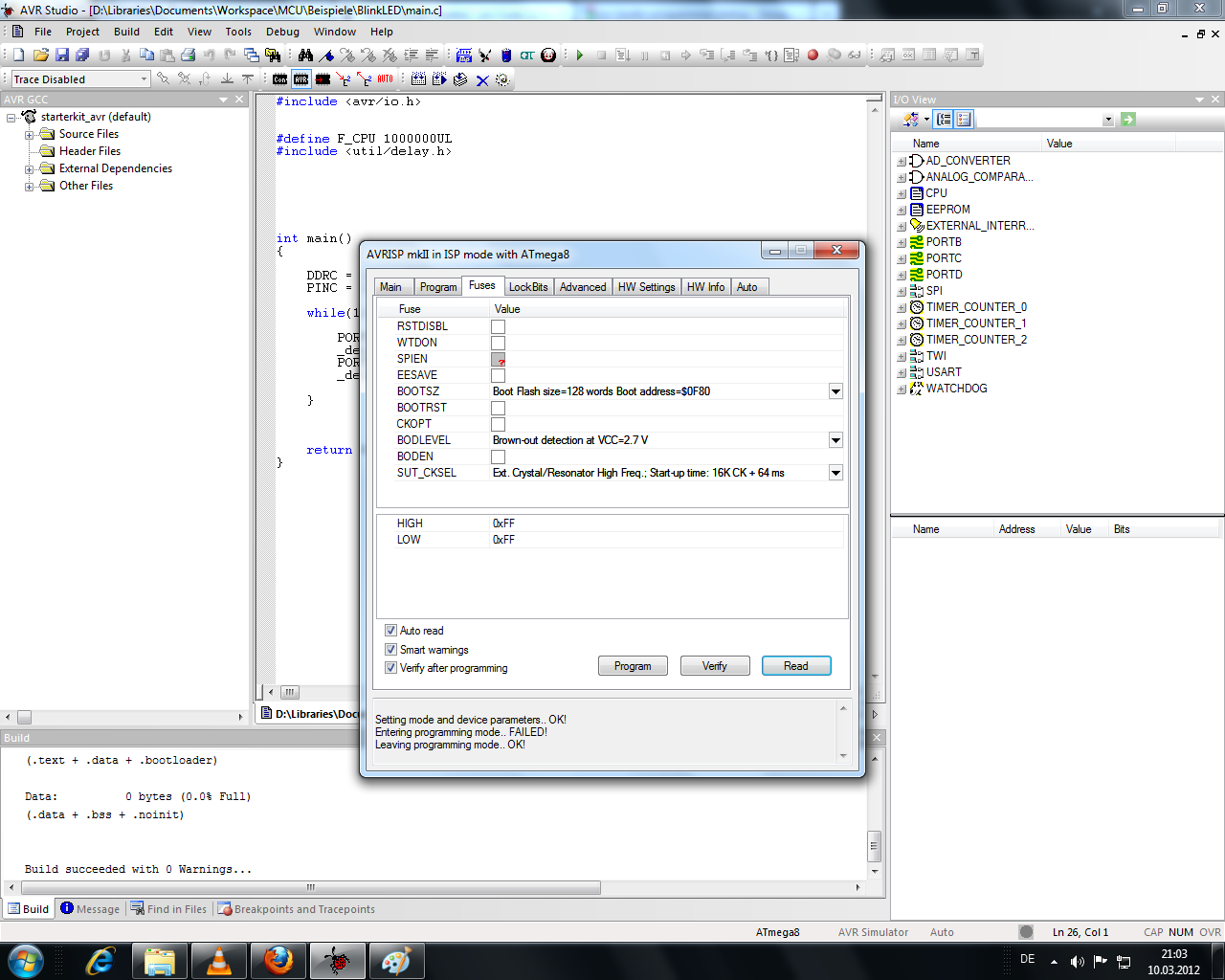
Task: Open the BODLEVEL fuse dropdown
Action: click(835, 440)
